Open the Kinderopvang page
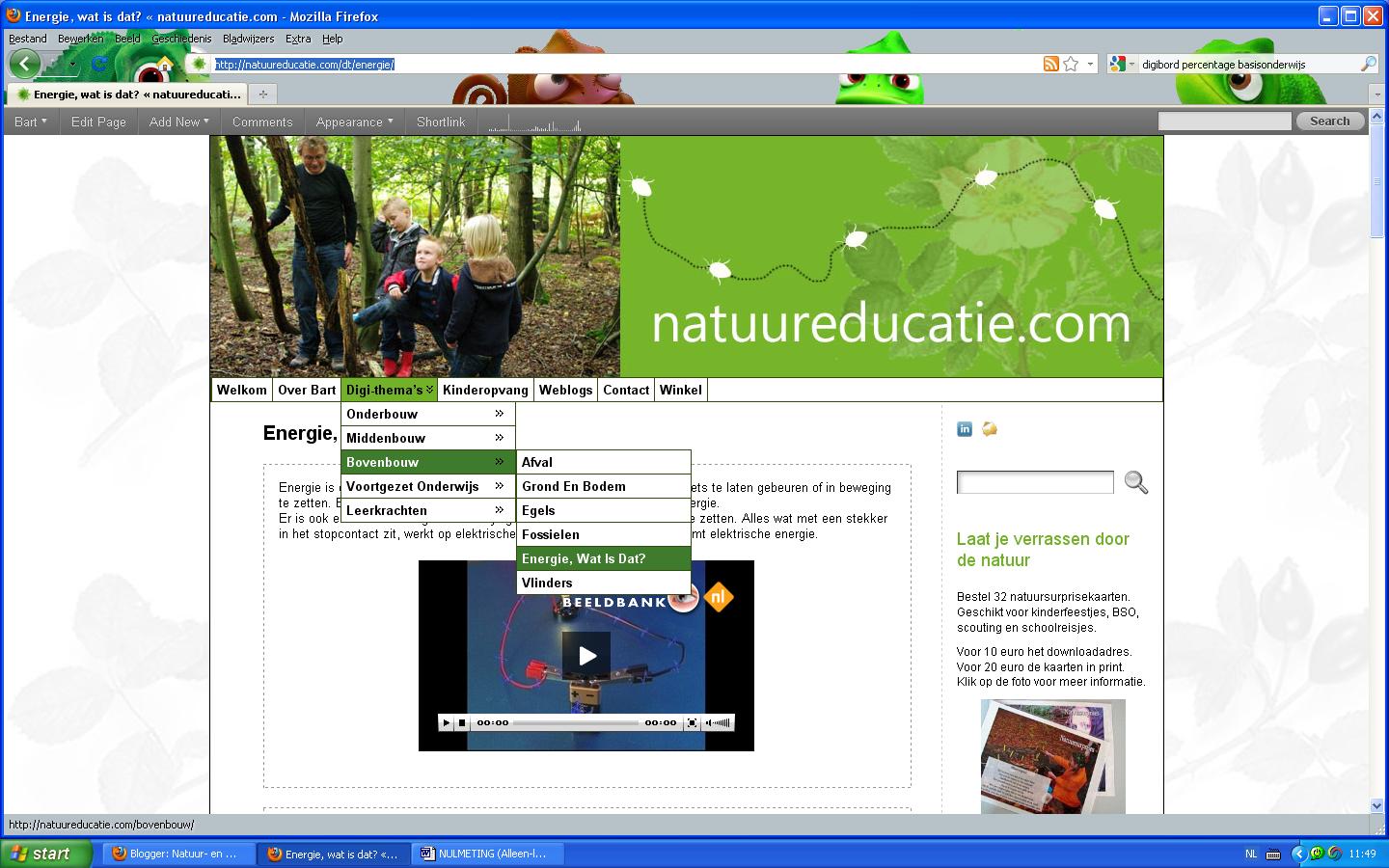Viewport: 1389px width, 868px height. 485,390
